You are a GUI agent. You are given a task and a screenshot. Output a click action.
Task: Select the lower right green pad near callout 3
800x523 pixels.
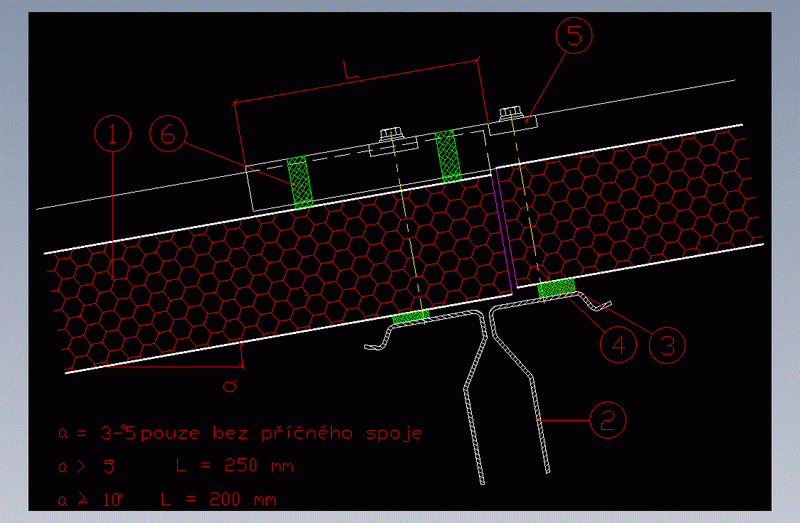pos(556,289)
